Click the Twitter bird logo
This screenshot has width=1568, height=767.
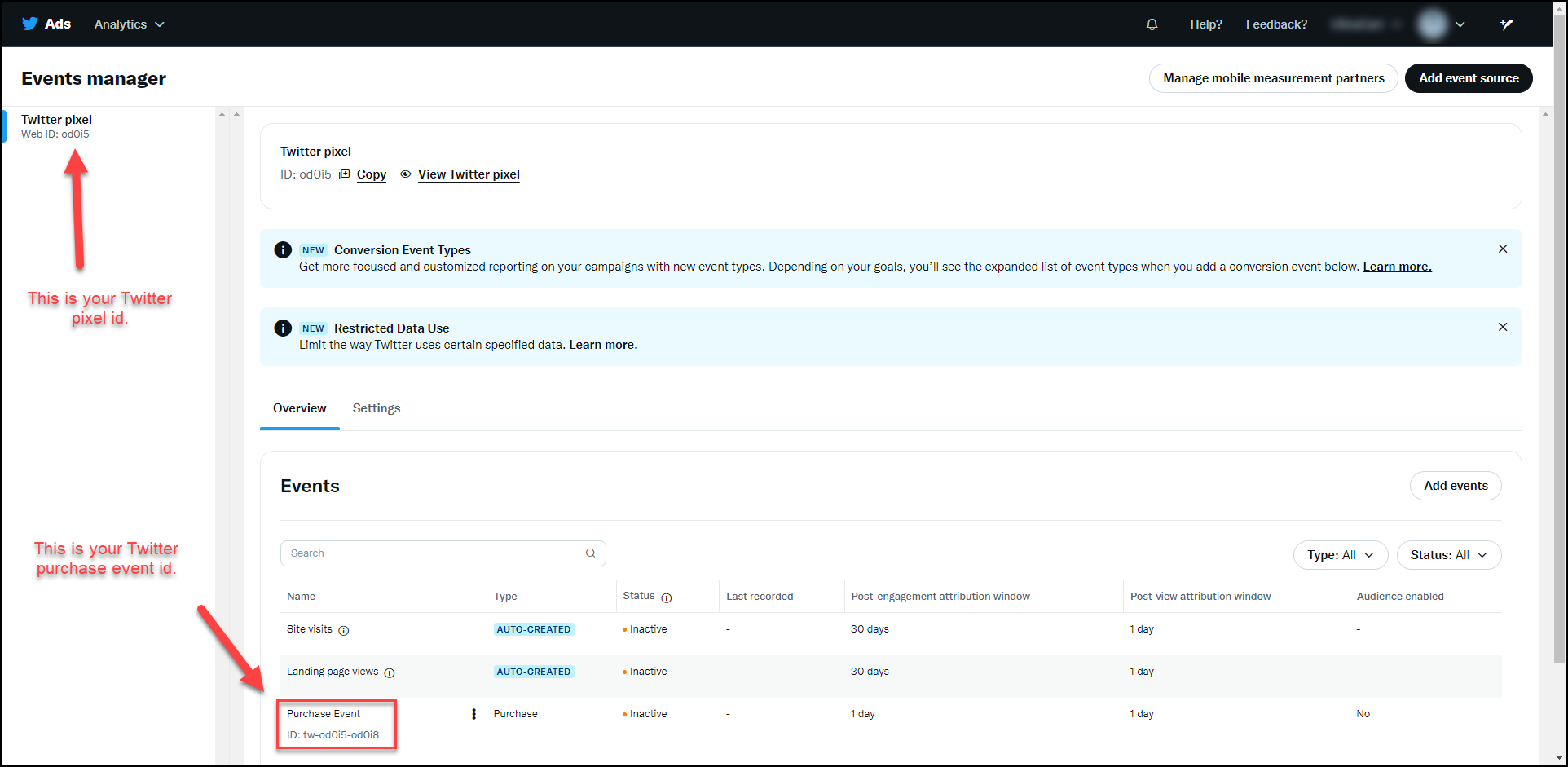pyautogui.click(x=30, y=24)
